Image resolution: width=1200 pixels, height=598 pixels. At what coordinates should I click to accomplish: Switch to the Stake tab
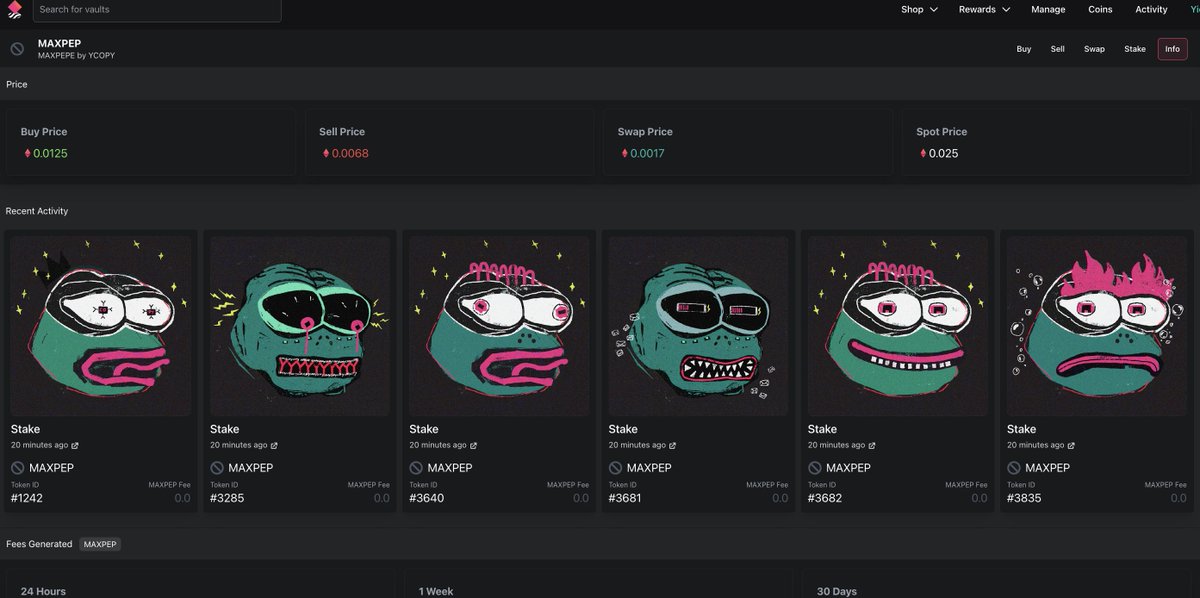click(1135, 49)
